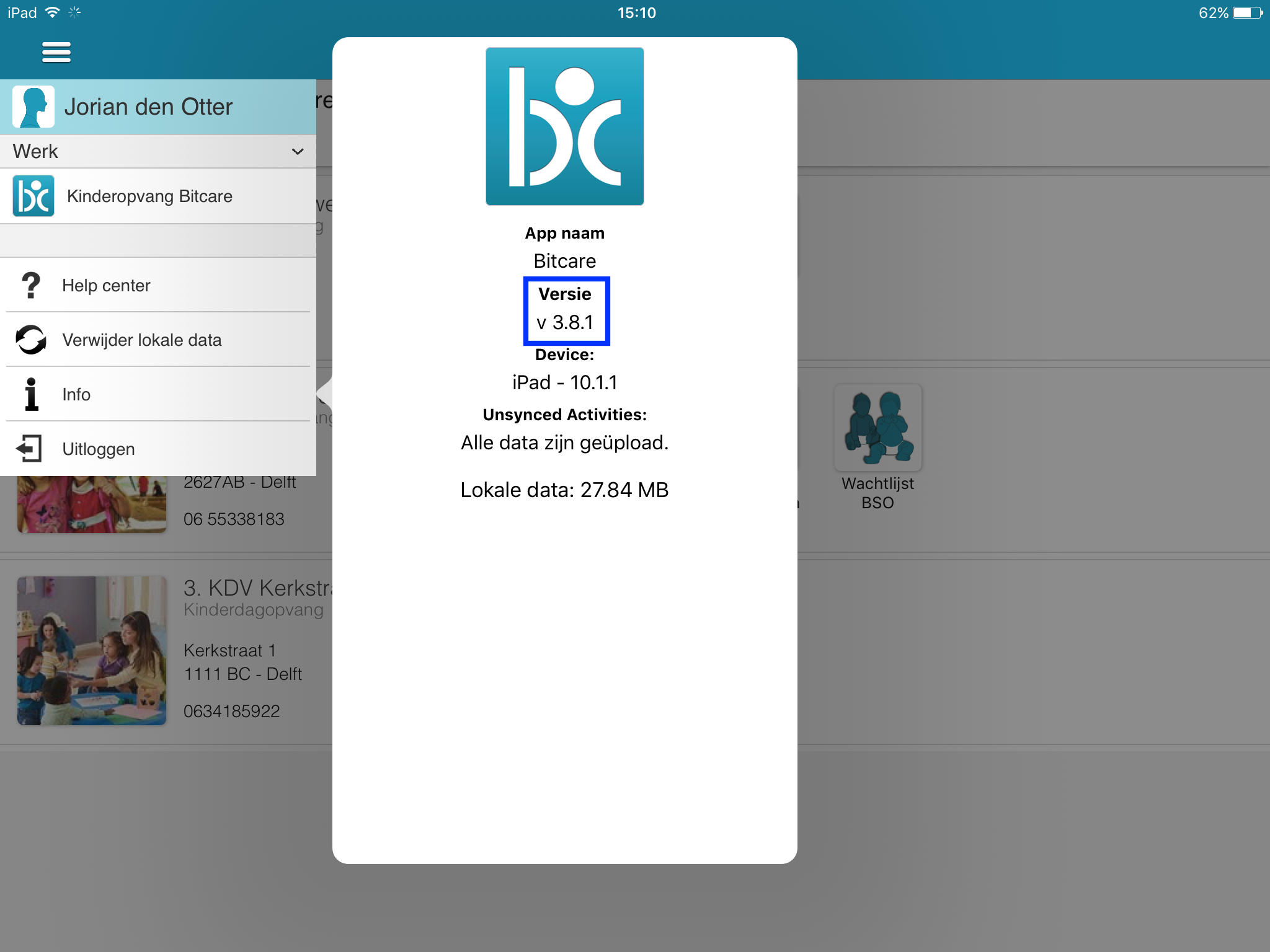
Task: Tap the 1111 BC - Delft postcode text
Action: tap(242, 674)
